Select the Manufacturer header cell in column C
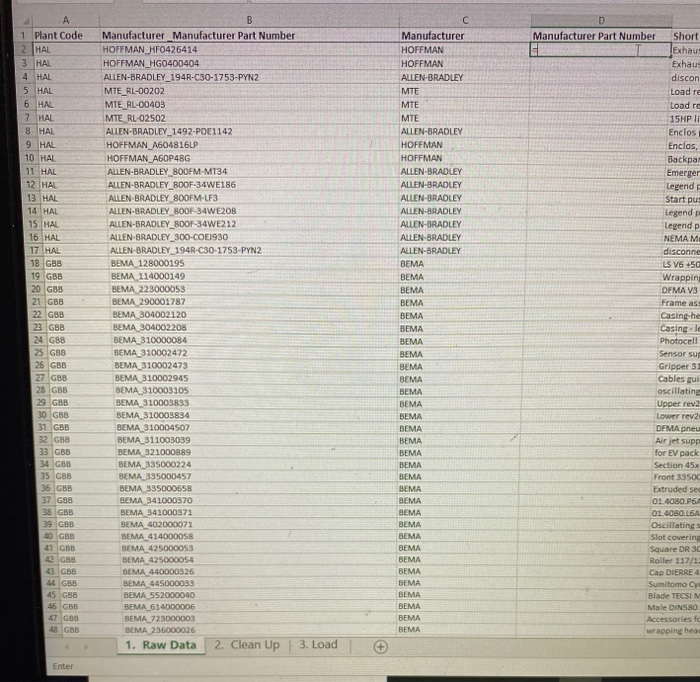 coord(465,36)
